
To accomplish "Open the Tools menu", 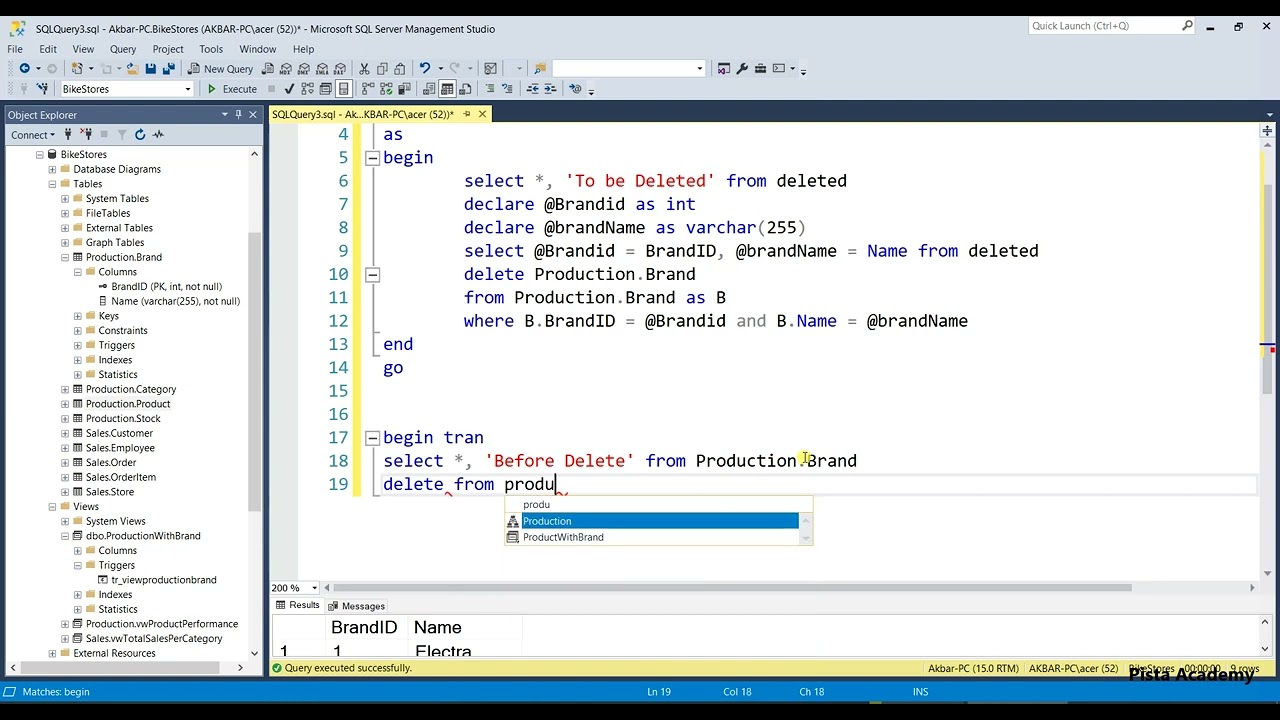I will pos(211,49).
